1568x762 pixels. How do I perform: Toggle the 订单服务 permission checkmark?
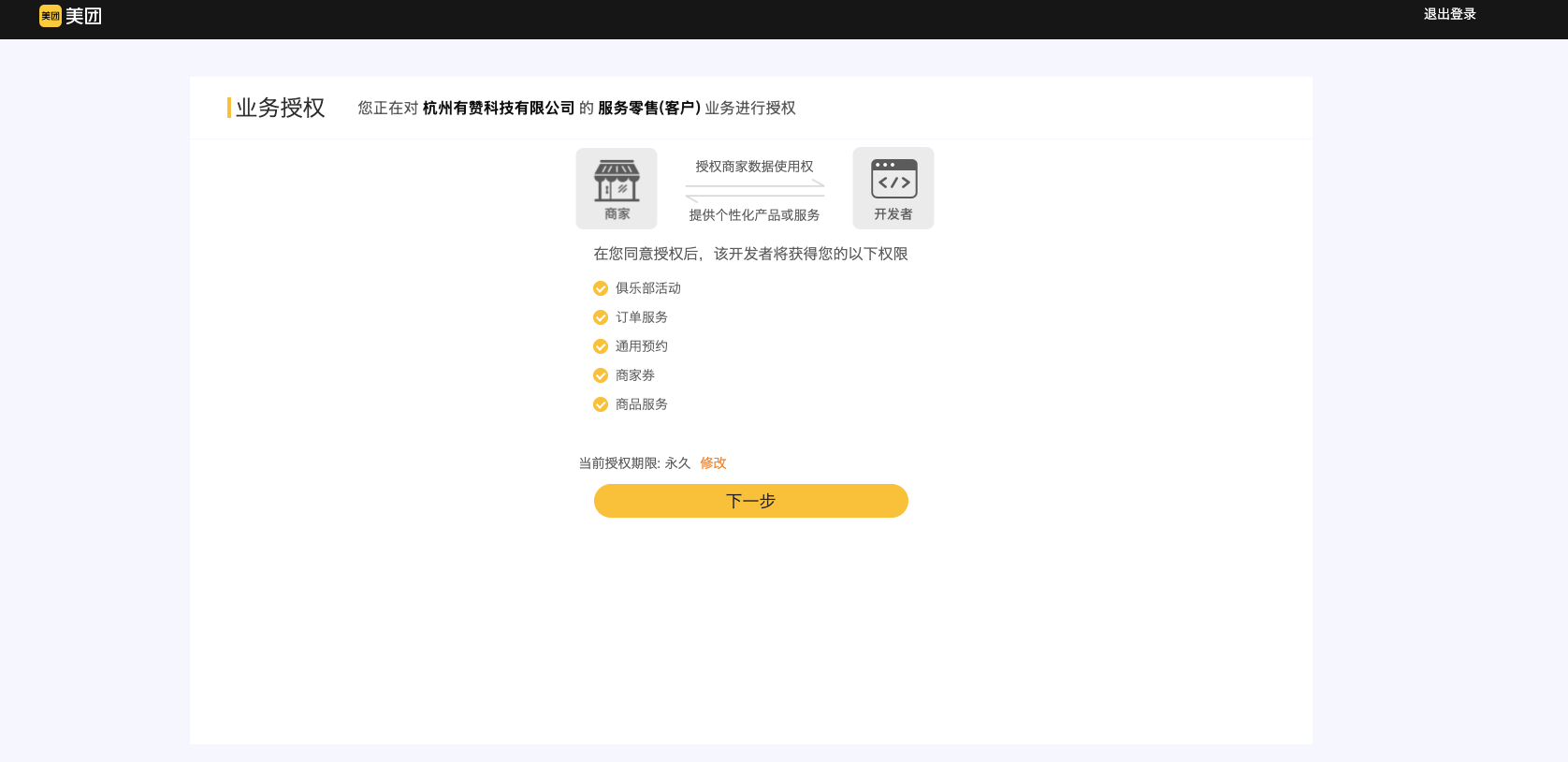(601, 317)
